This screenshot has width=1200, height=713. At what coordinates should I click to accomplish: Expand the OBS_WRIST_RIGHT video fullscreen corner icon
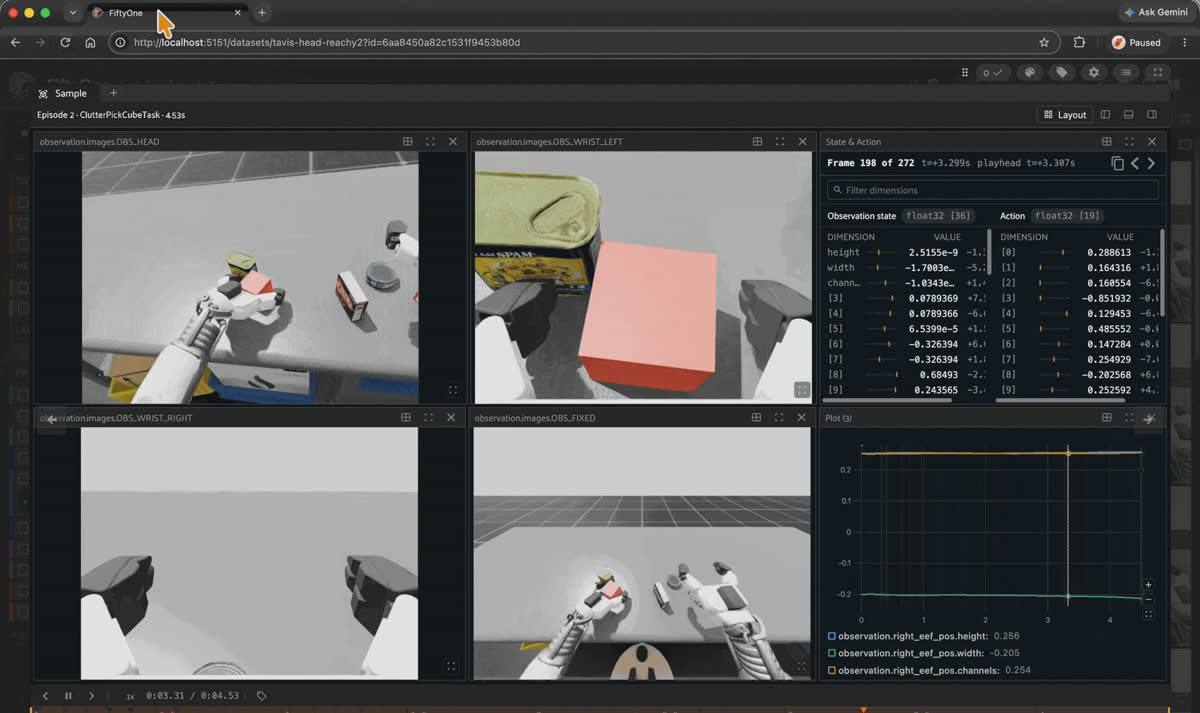pos(450,665)
